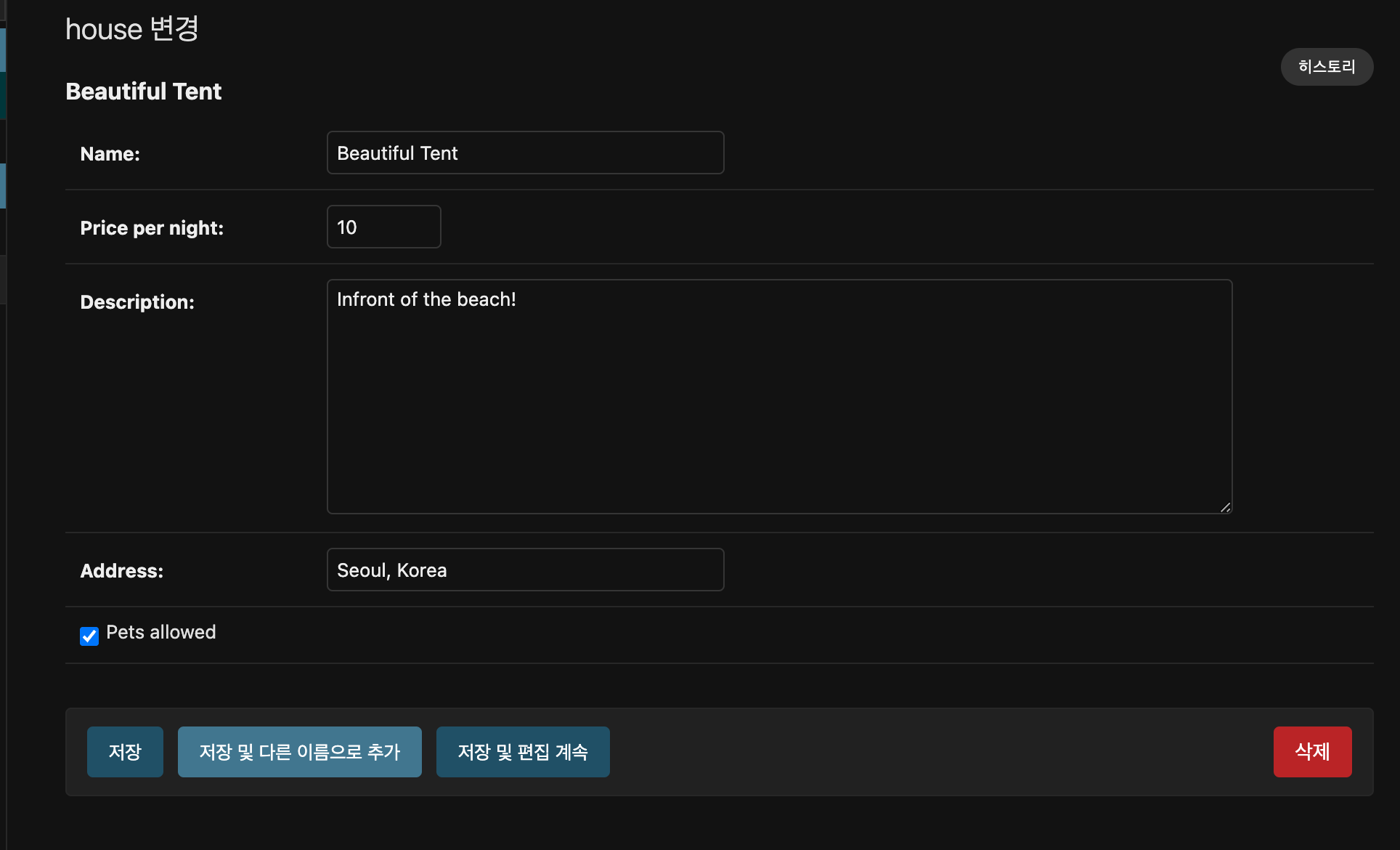Focus the Price per night field
The image size is (1400, 850).
[383, 227]
